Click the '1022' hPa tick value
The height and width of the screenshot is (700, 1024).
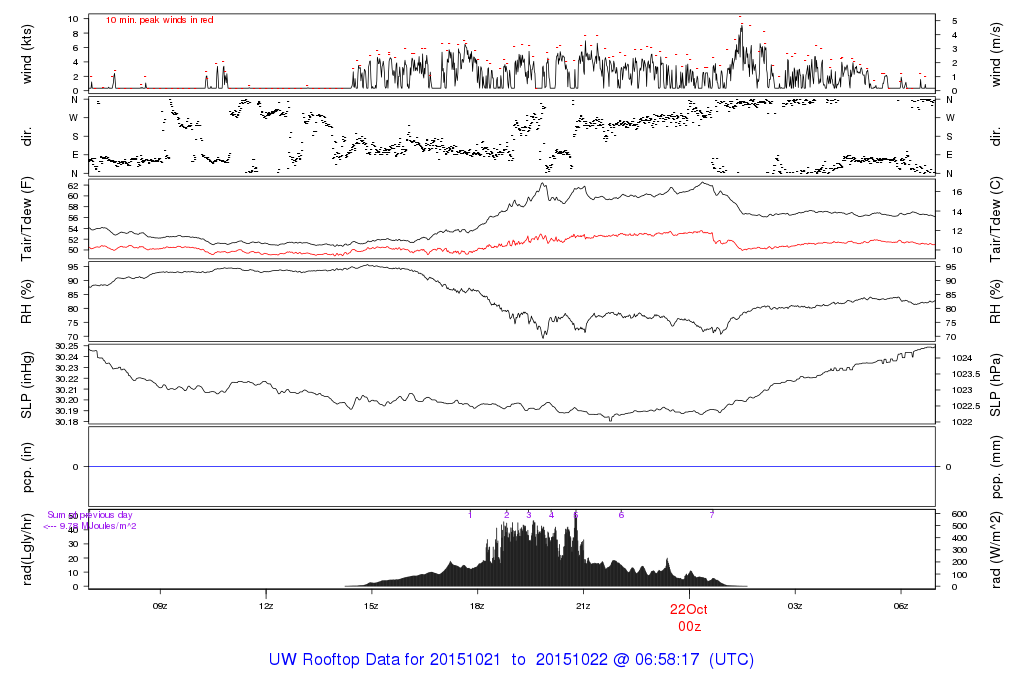click(961, 422)
